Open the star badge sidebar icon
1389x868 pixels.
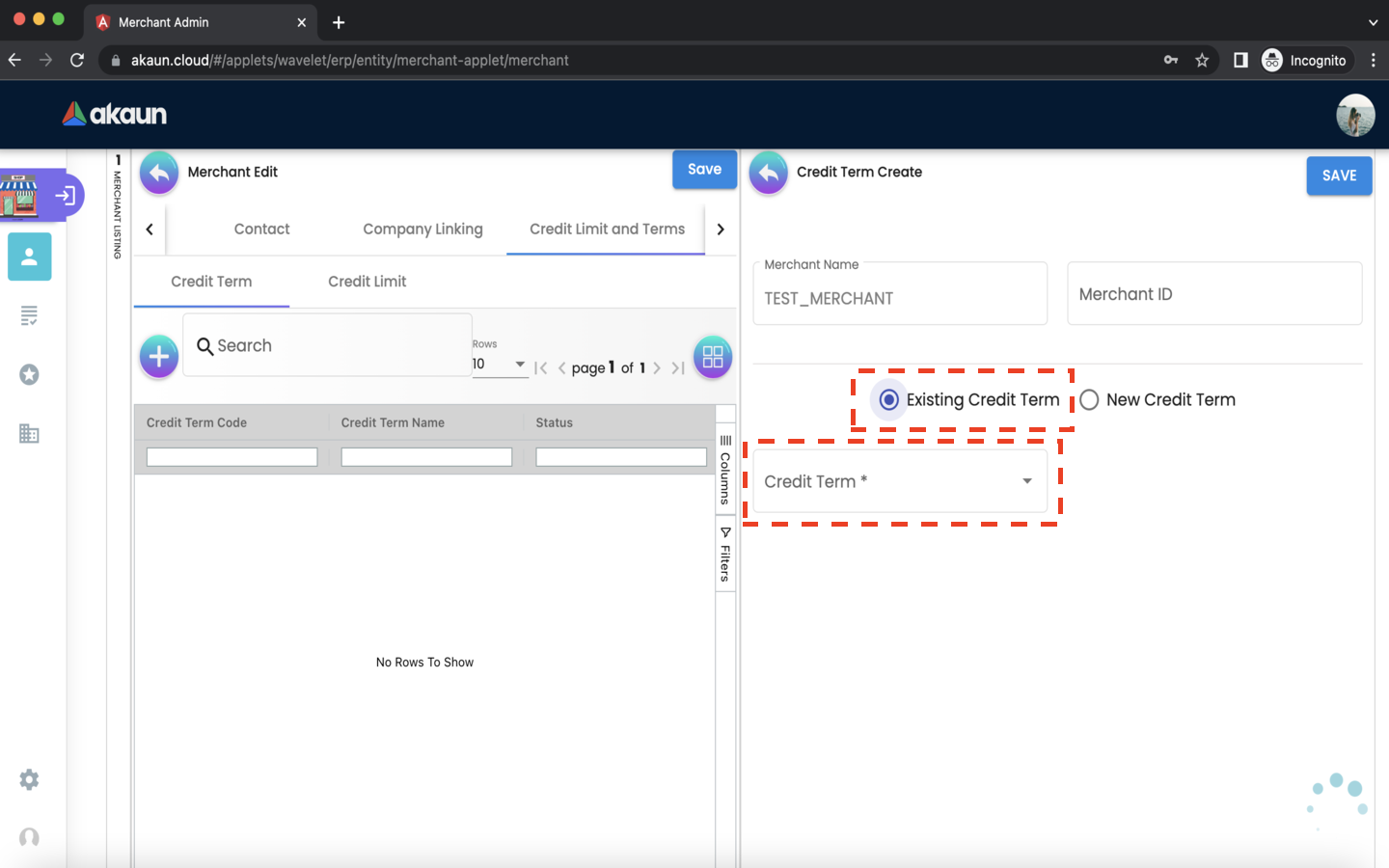coord(30,374)
